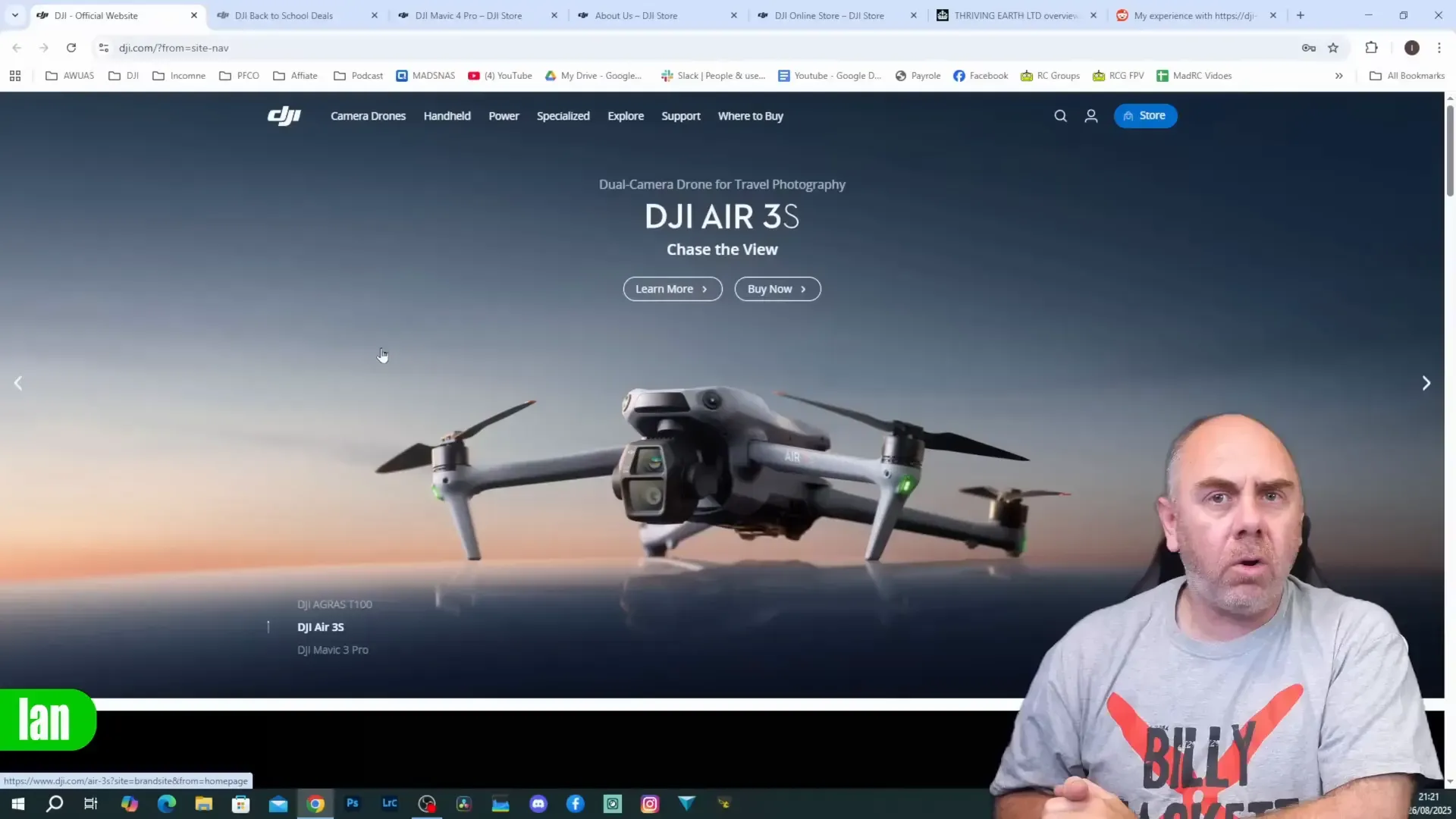Select DJI AGRAS T100 slide
The height and width of the screenshot is (819, 1456).
(334, 604)
